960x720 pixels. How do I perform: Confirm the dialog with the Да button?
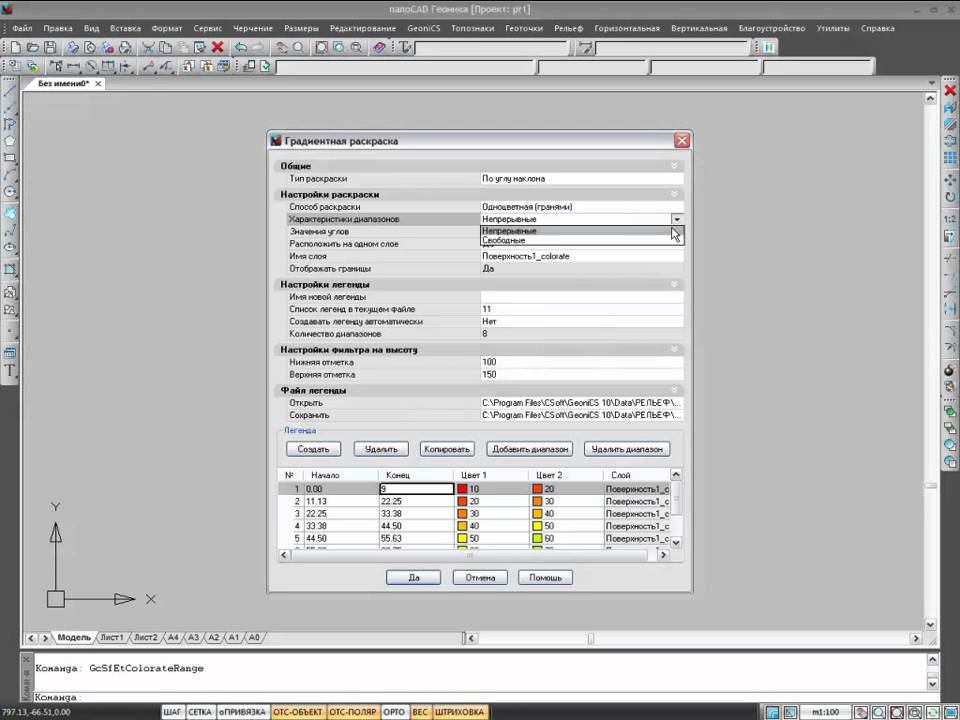(413, 577)
